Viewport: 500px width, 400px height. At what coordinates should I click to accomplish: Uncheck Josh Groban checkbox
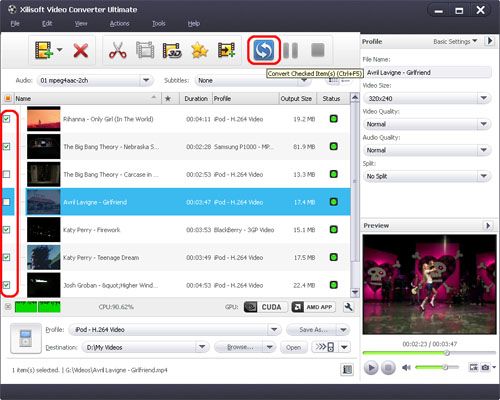[x=6, y=285]
